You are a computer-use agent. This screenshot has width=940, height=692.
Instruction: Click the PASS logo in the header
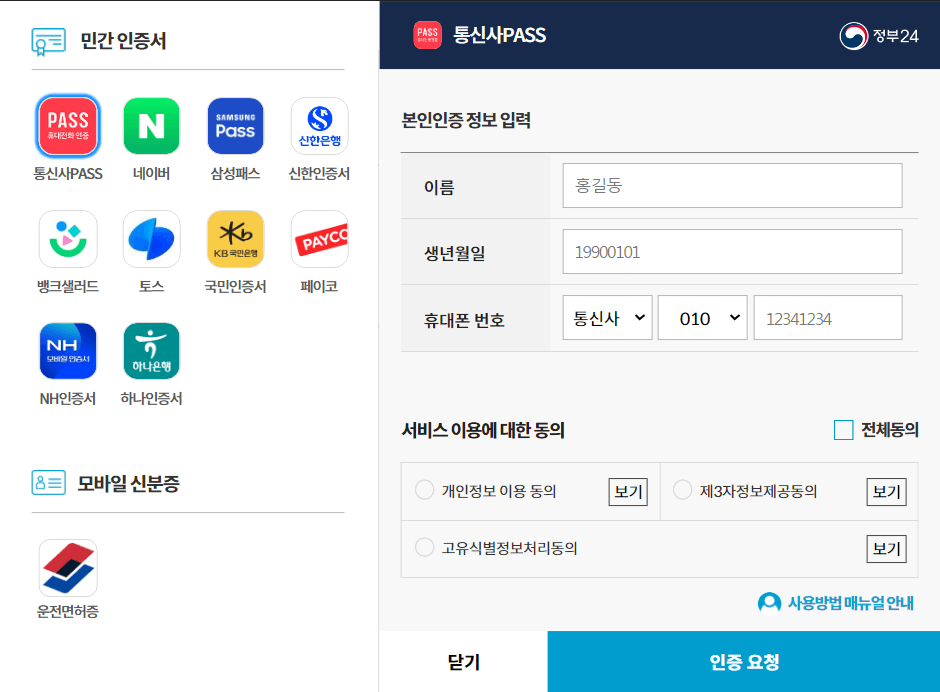click(427, 35)
